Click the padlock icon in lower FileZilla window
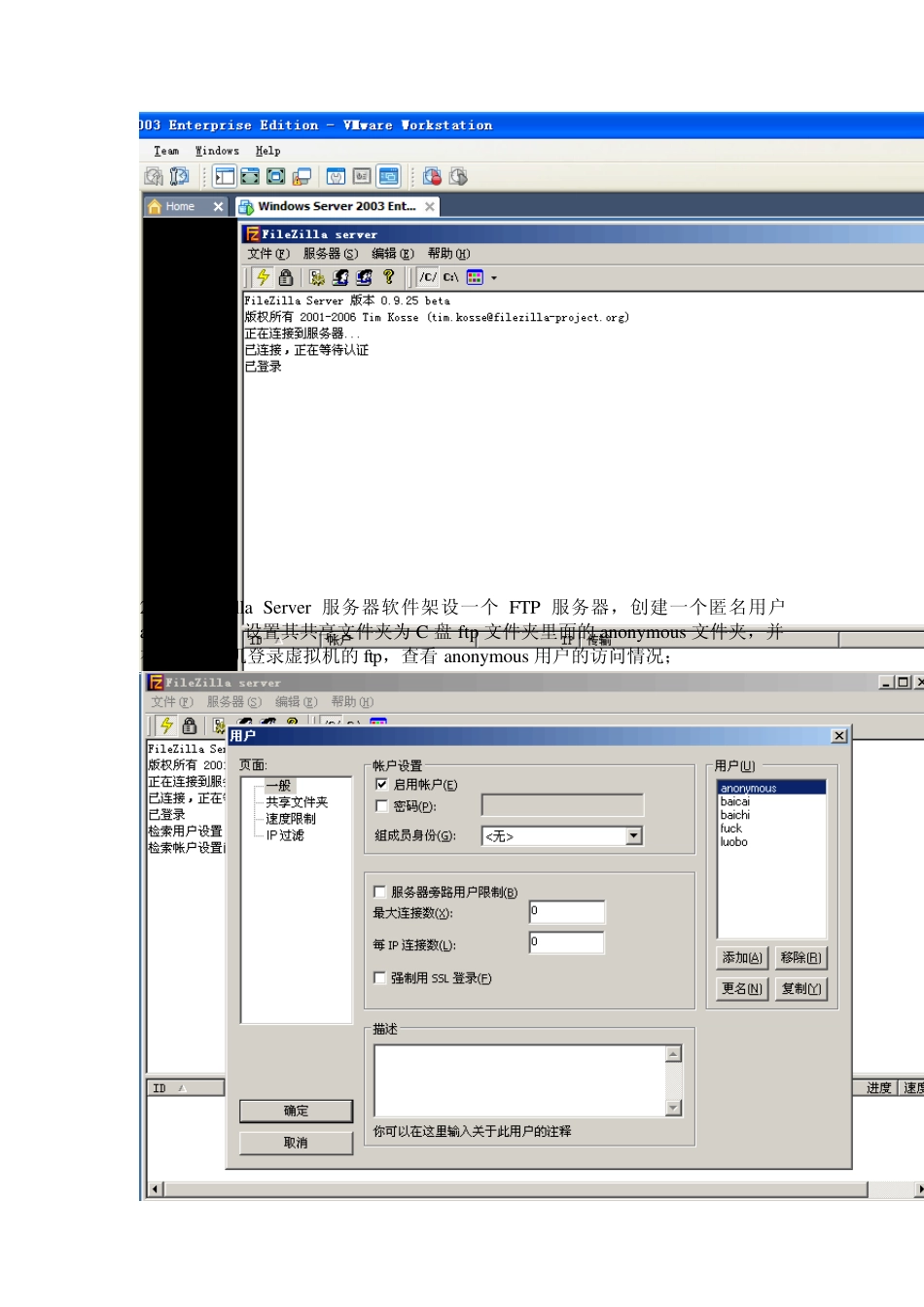 tap(190, 725)
